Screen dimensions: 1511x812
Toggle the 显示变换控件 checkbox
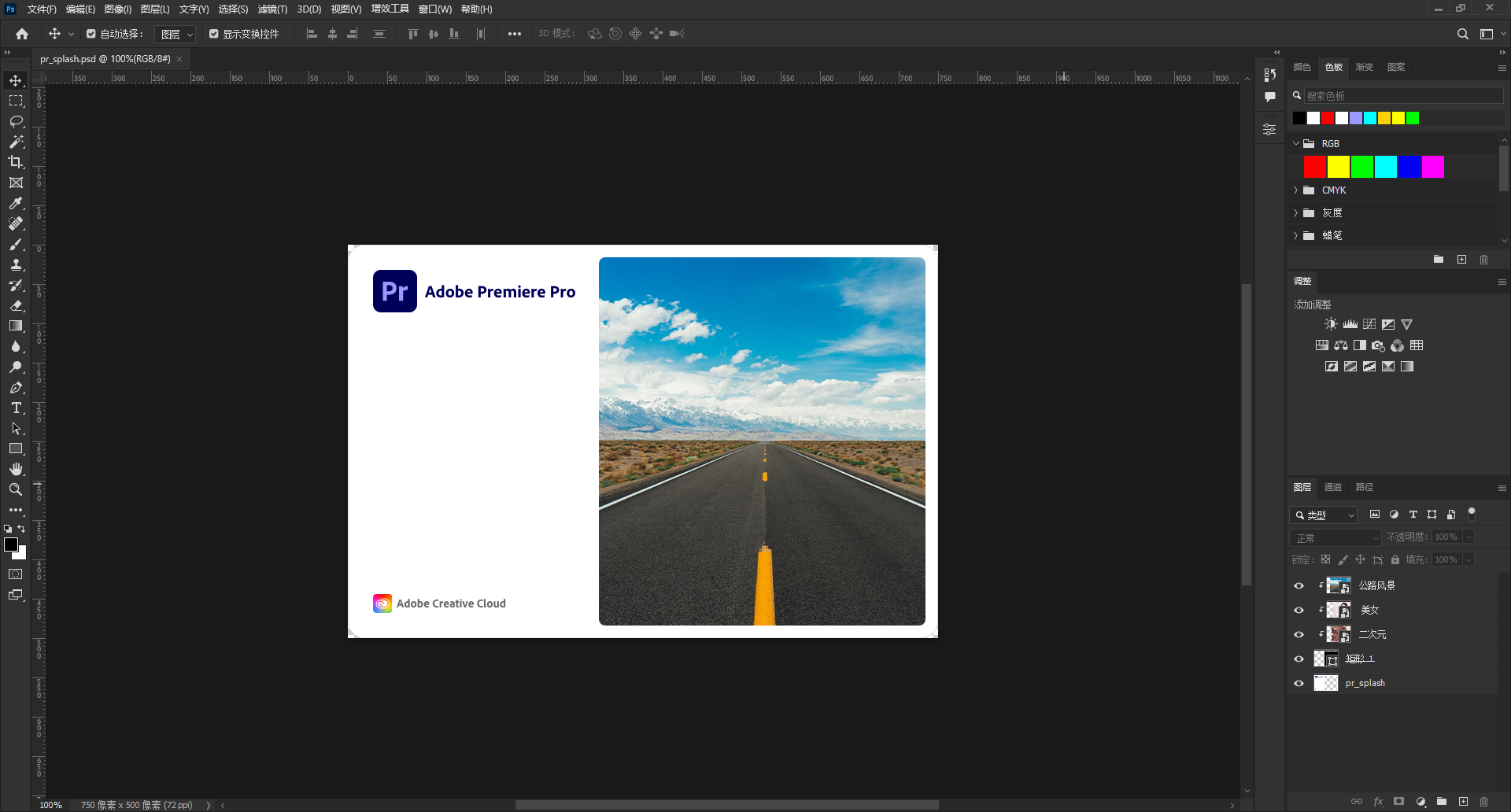coord(214,34)
